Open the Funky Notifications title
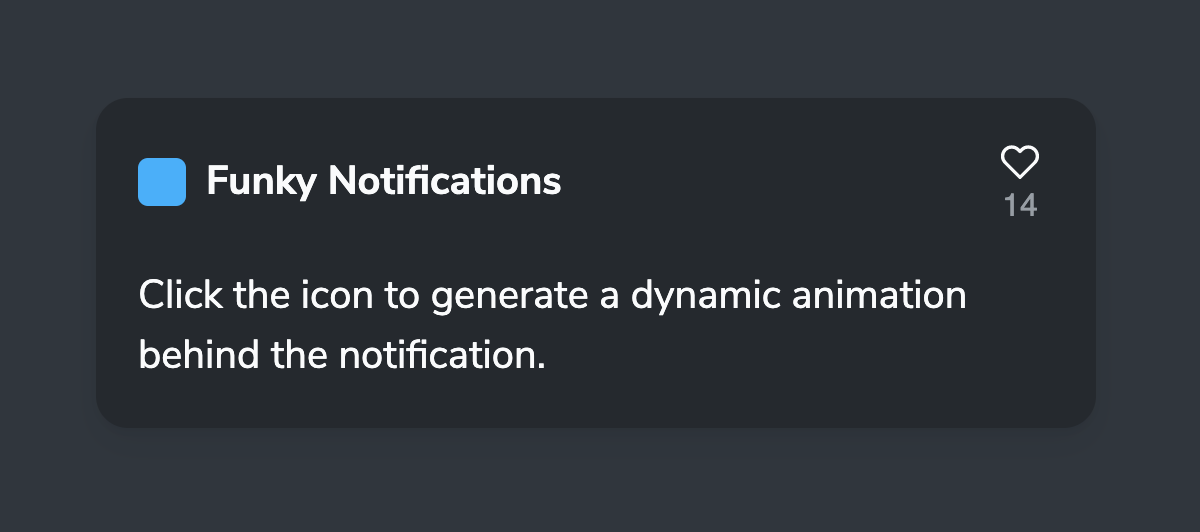1200x532 pixels. (x=383, y=182)
